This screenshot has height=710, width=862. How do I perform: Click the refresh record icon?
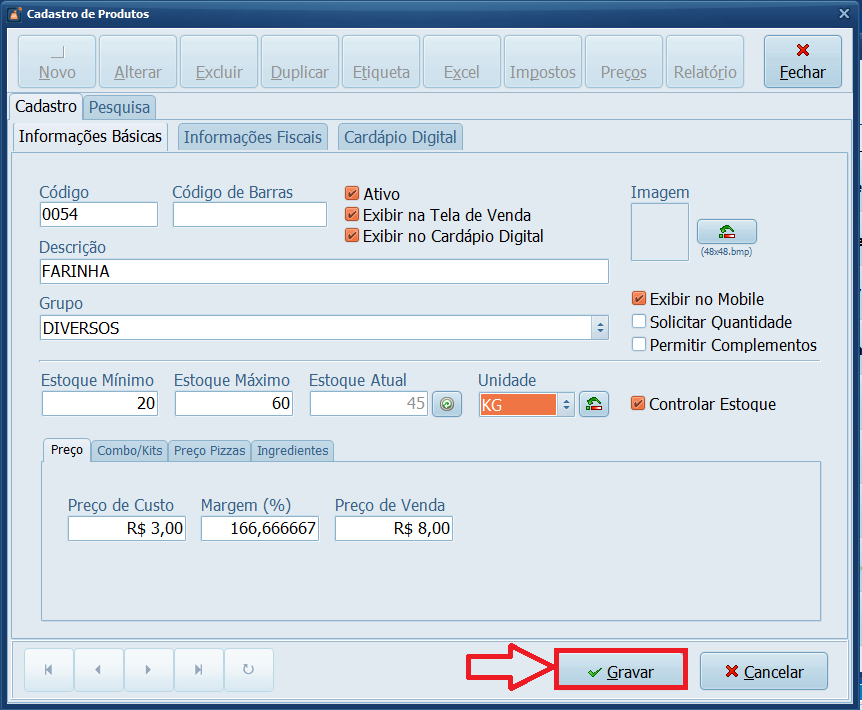[x=248, y=670]
